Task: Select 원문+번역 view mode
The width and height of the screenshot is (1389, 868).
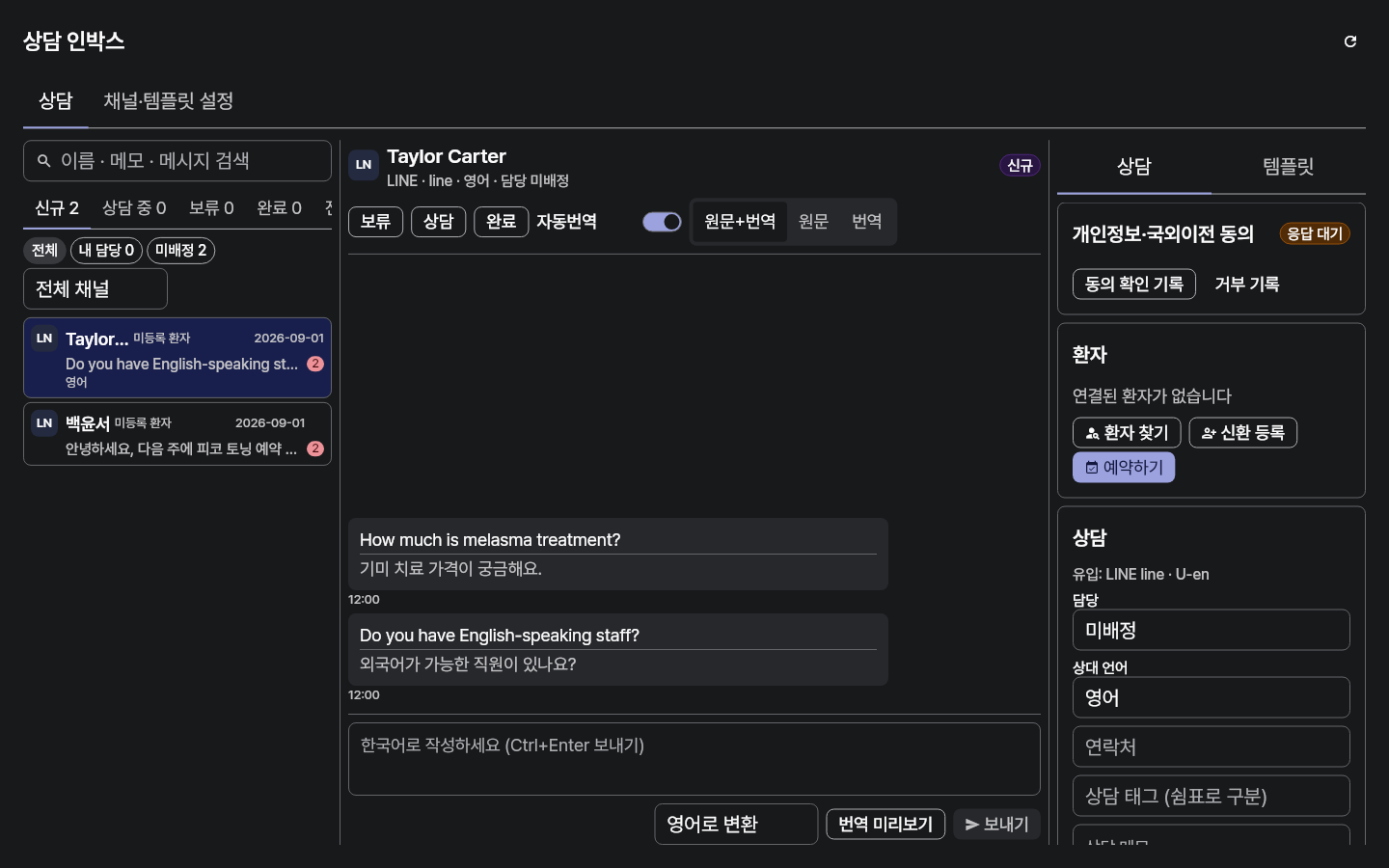Action: (x=740, y=222)
